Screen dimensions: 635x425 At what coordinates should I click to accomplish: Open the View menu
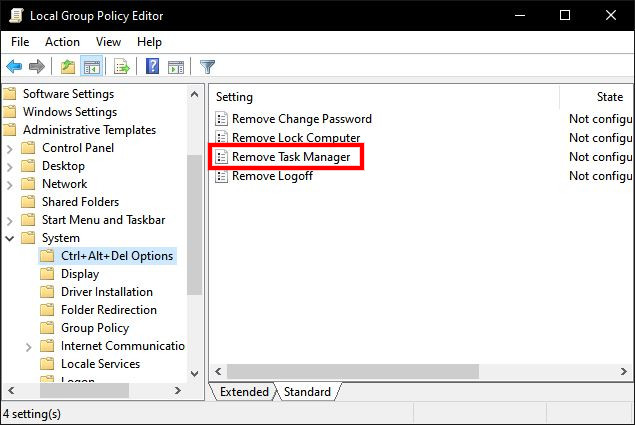click(x=109, y=42)
